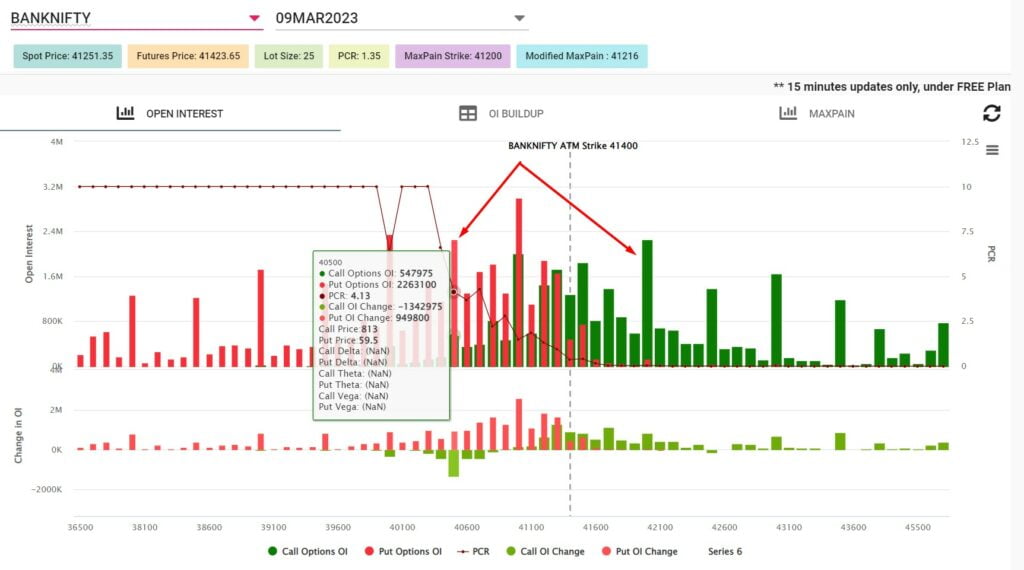The image size is (1024, 570).
Task: Toggle Series 6 in the legend
Action: point(725,551)
